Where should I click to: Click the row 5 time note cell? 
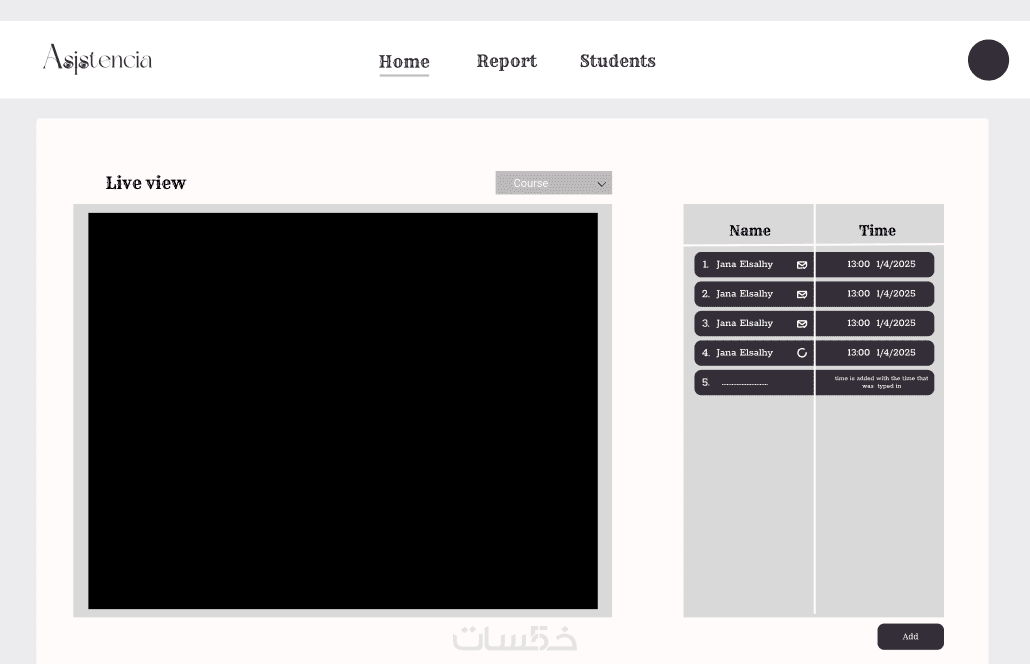[875, 382]
